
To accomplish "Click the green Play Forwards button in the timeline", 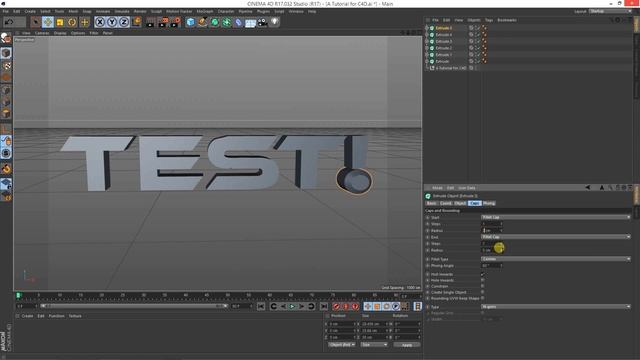I will point(292,307).
